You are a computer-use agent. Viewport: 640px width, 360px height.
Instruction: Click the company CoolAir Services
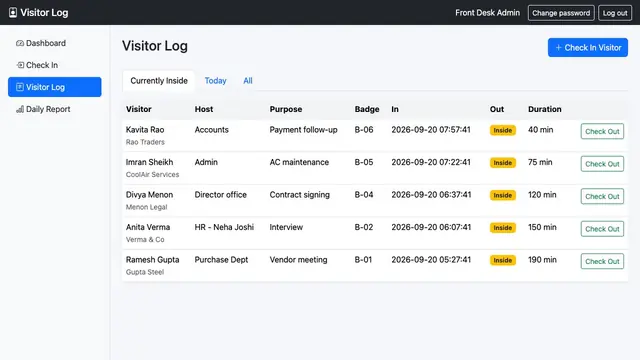point(152,175)
